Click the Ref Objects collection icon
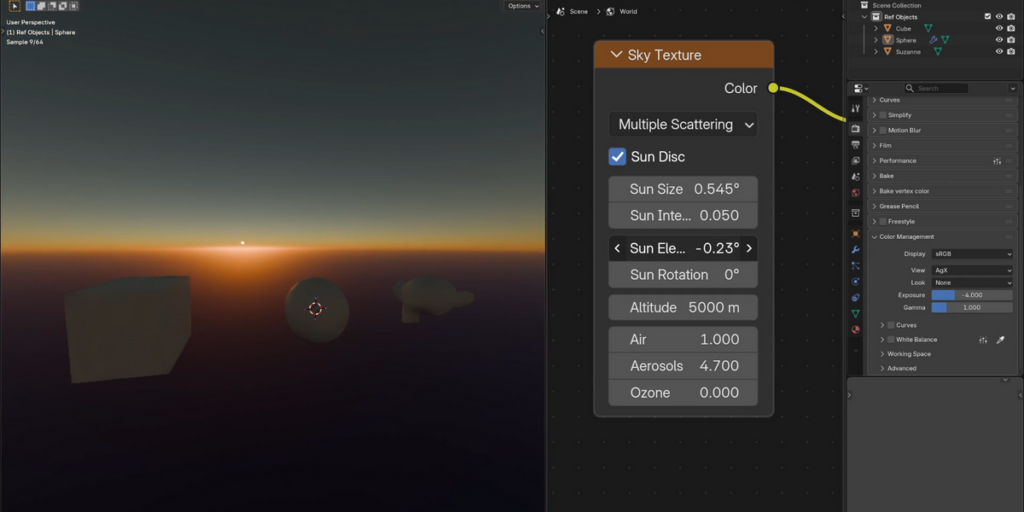 pos(878,17)
